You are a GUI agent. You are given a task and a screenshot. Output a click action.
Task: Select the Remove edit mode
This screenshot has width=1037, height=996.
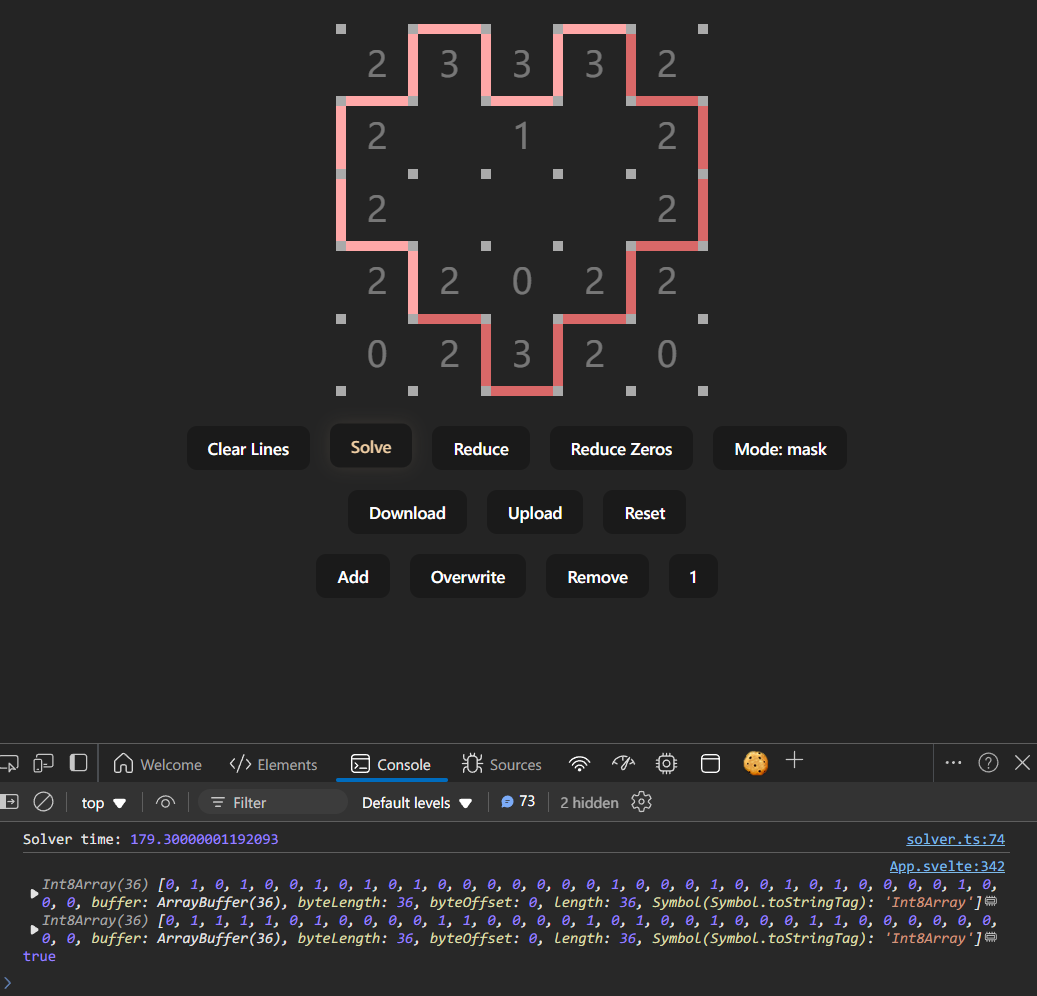[x=597, y=577]
